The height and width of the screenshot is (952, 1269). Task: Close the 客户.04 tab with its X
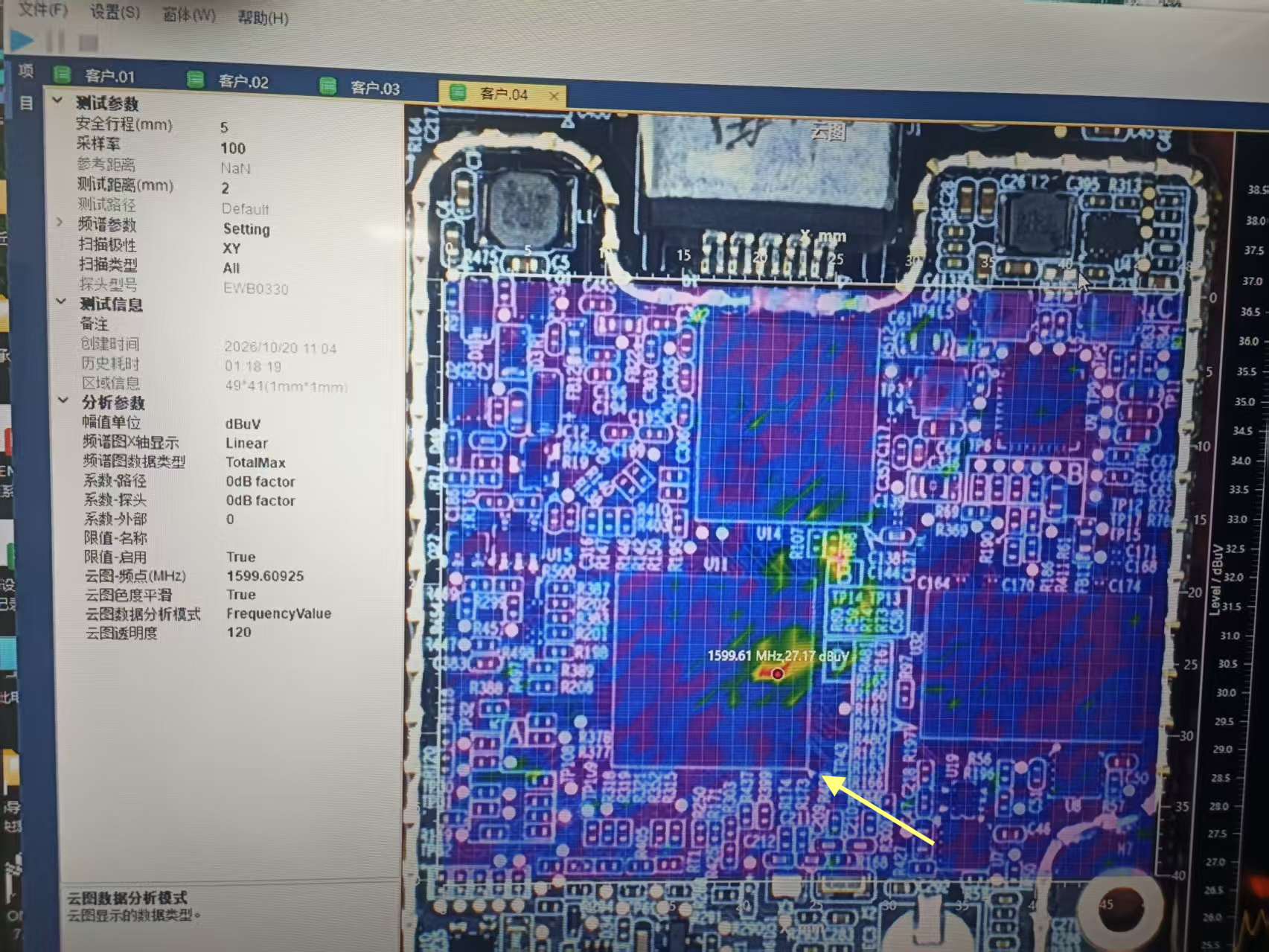point(554,96)
